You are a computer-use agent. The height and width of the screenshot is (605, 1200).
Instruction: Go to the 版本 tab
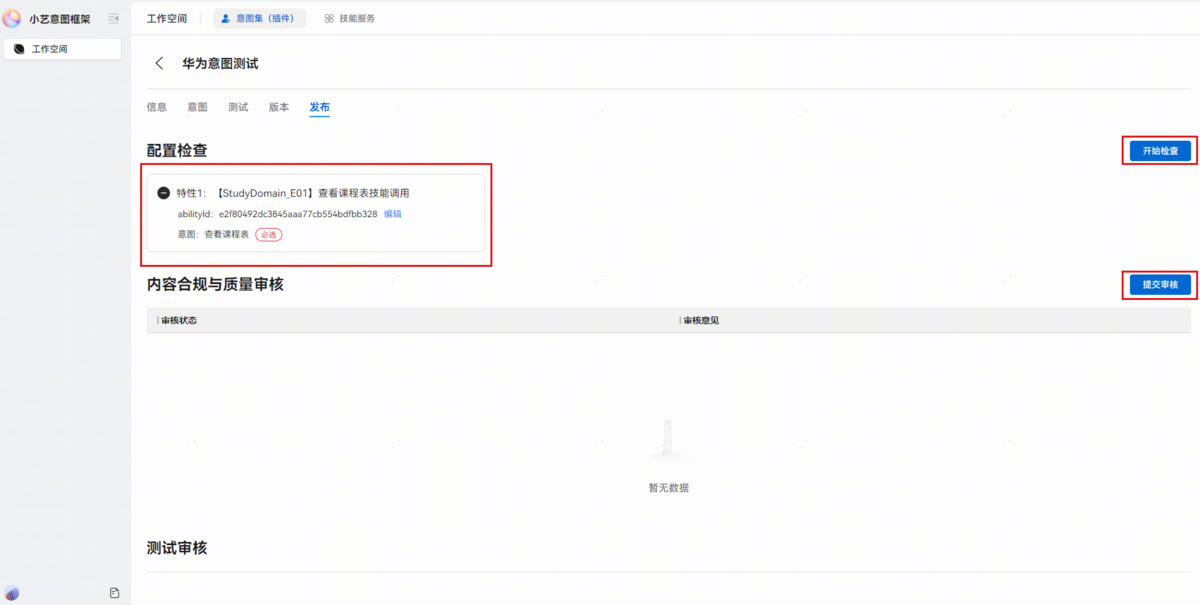pyautogui.click(x=279, y=107)
